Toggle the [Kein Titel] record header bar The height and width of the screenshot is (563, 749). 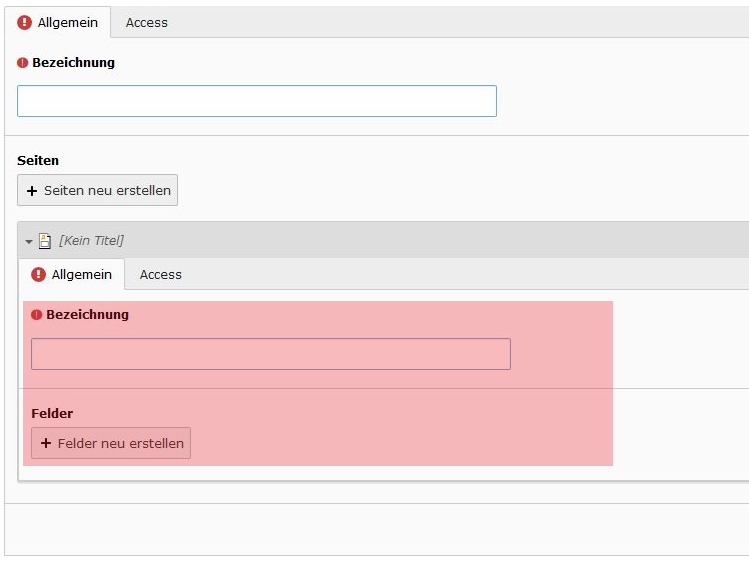[x=400, y=240]
